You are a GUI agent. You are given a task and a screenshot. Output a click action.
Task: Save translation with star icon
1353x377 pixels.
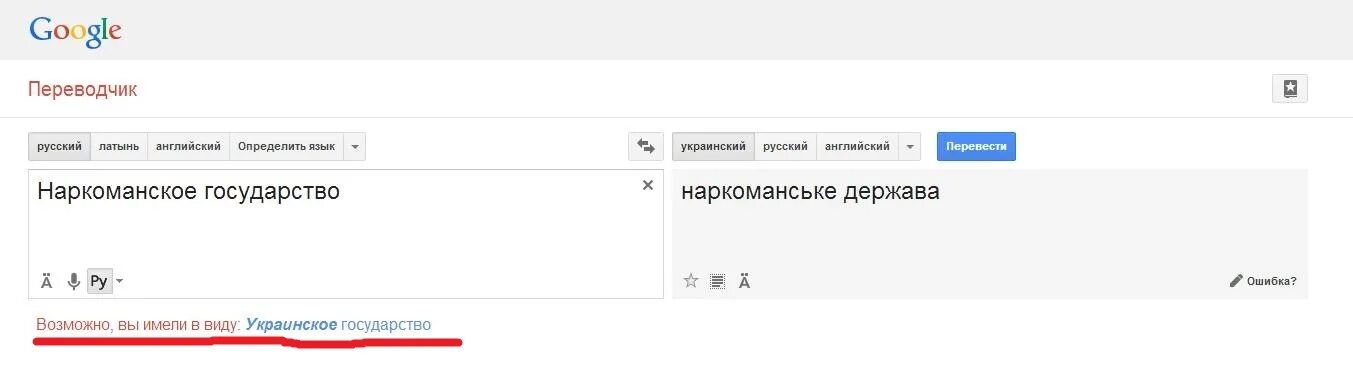click(690, 281)
